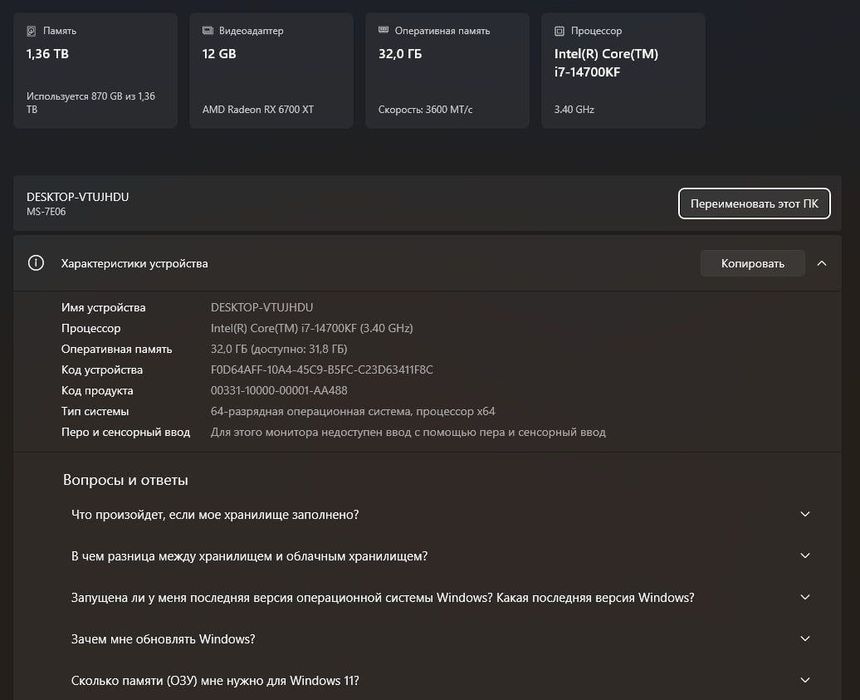Expand "Зачем мне обновлять Windows?" answer
The image size is (860, 700).
(x=805, y=639)
